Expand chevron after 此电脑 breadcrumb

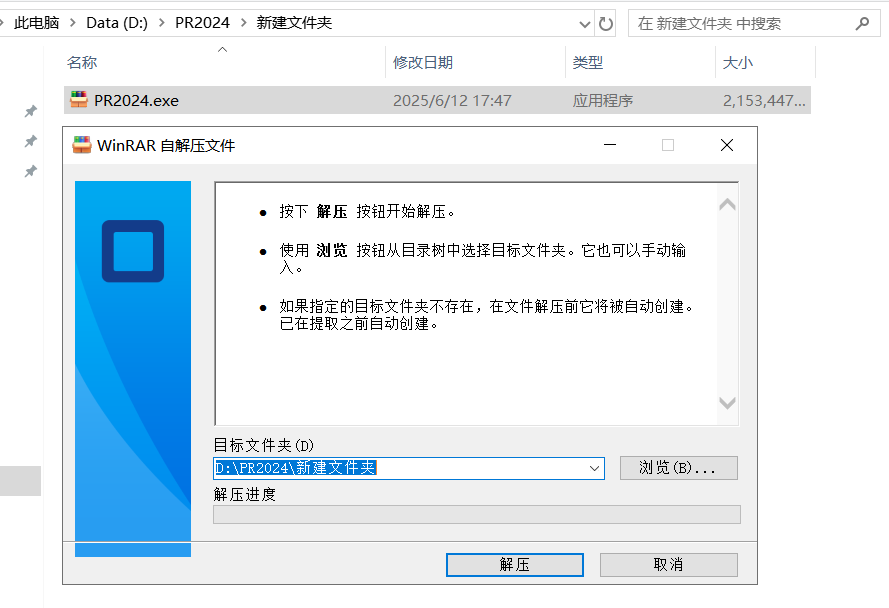73,23
